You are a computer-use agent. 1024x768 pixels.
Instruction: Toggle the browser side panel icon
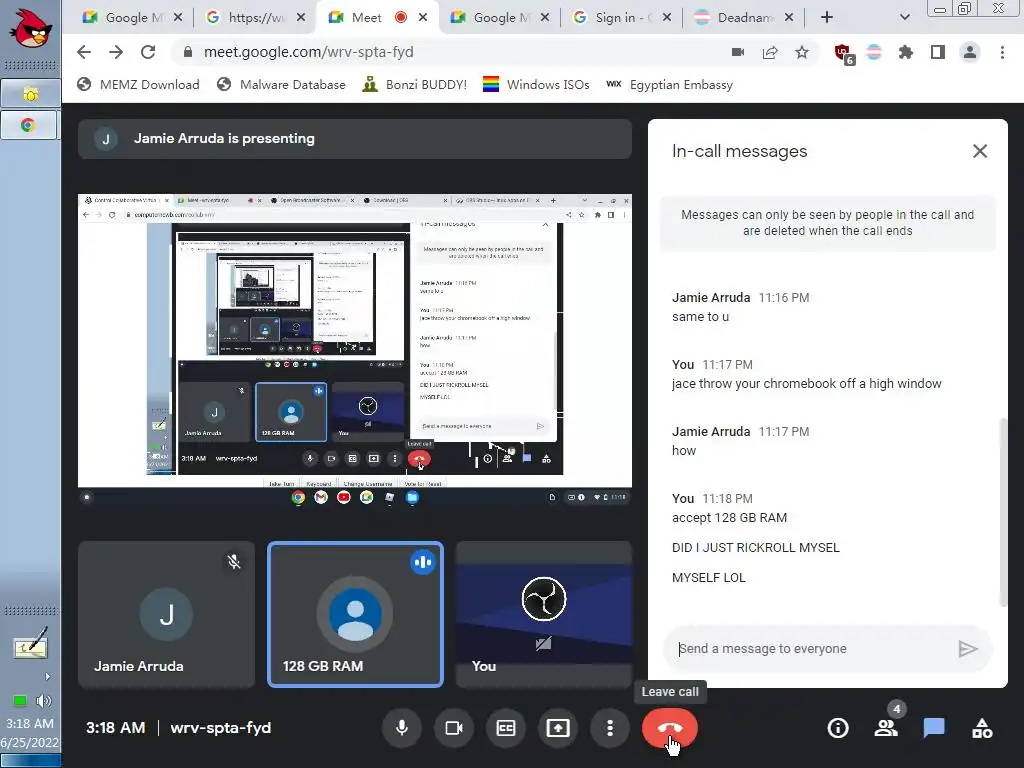coord(938,52)
